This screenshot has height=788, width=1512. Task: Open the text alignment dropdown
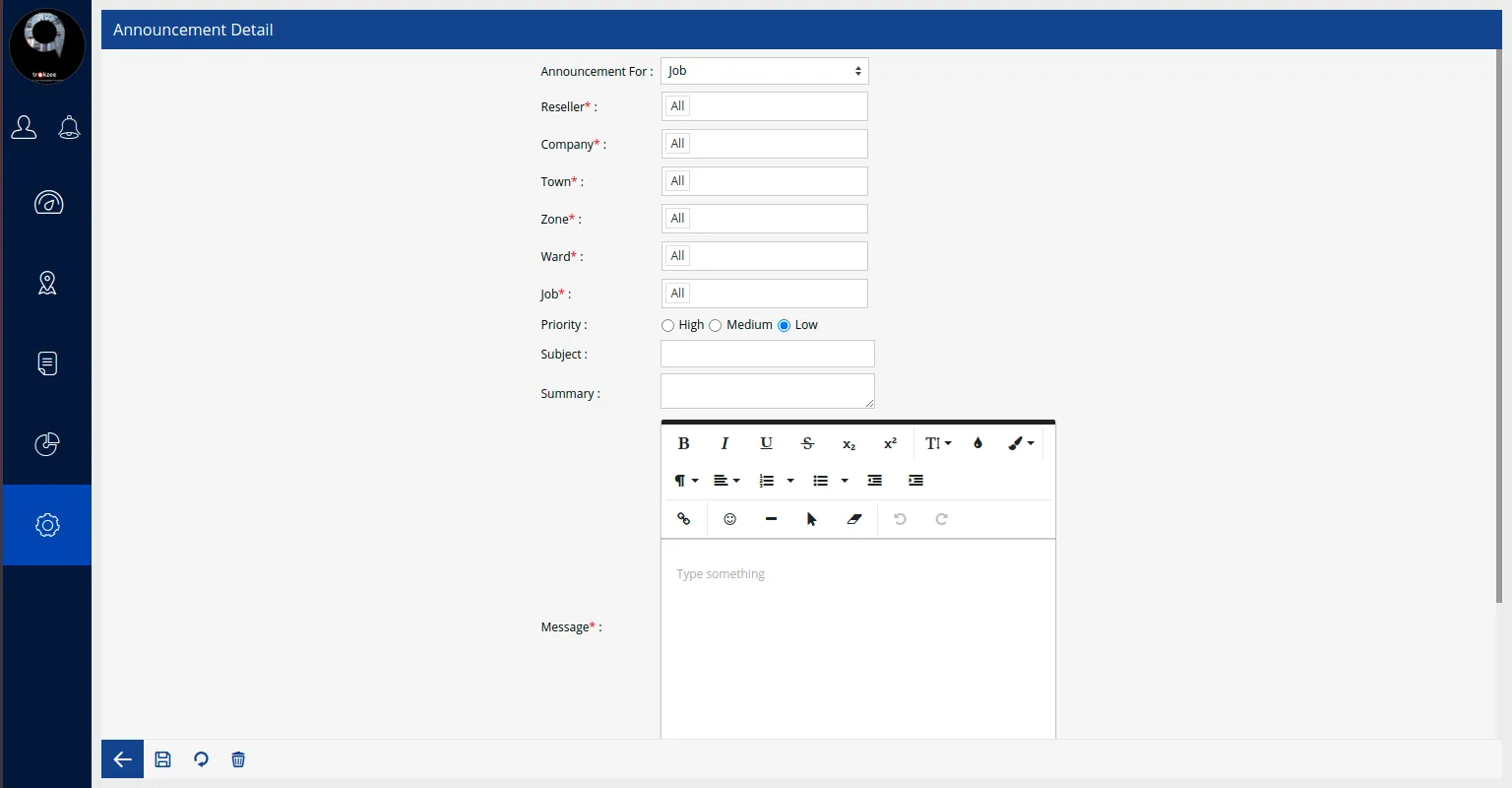[725, 481]
